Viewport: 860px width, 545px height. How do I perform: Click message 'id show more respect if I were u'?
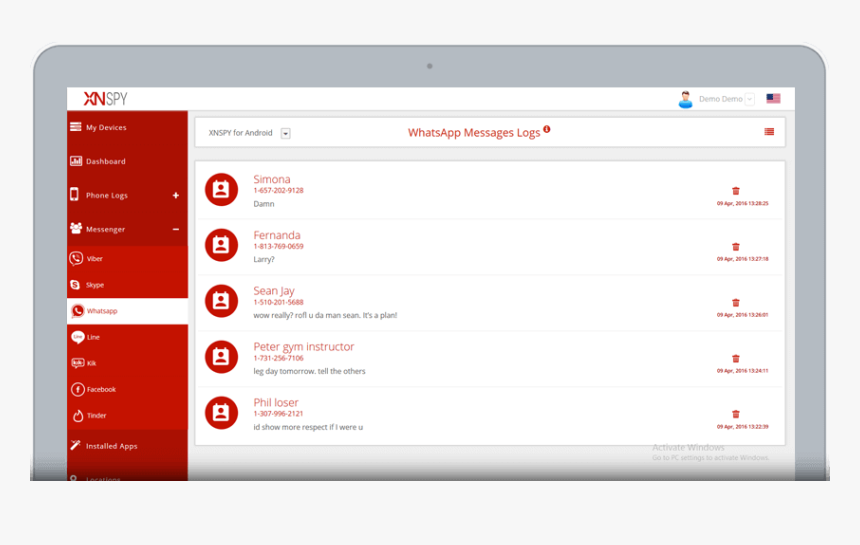point(308,427)
